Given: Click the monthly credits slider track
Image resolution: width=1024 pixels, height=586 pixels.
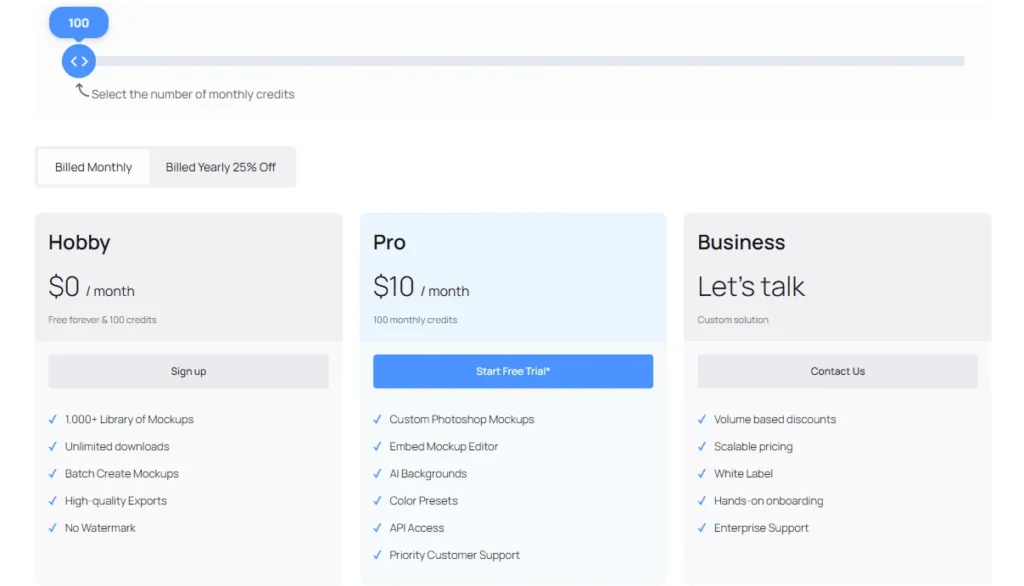Looking at the screenshot, I should coord(521,61).
